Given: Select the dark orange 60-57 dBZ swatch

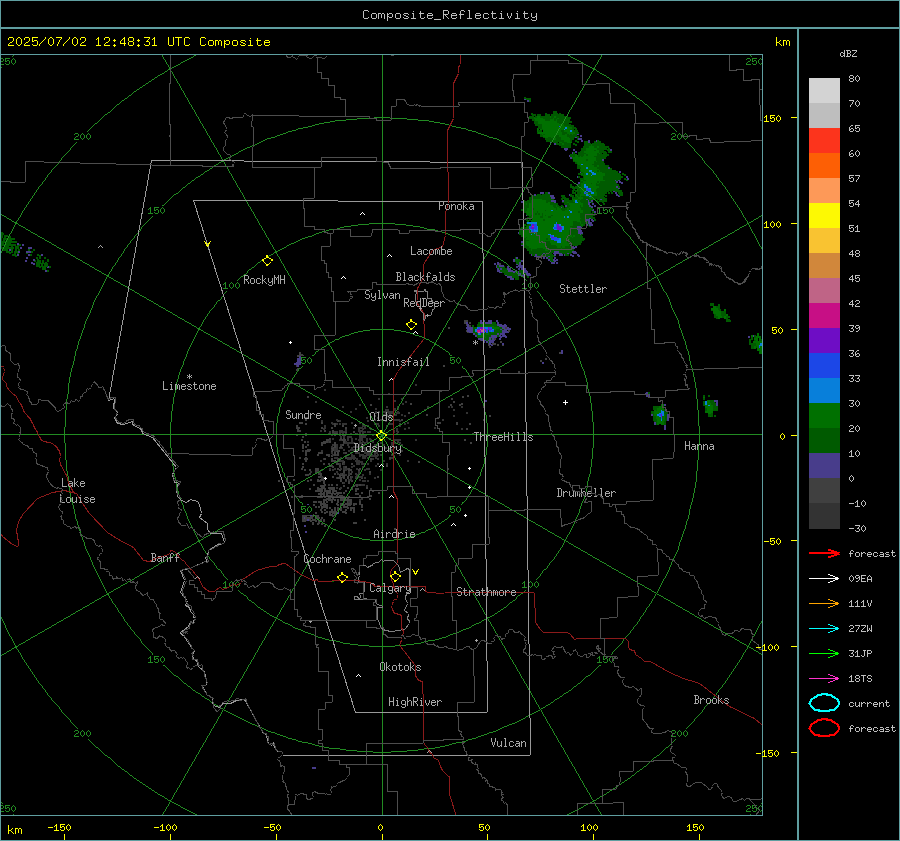Looking at the screenshot, I should (x=824, y=166).
